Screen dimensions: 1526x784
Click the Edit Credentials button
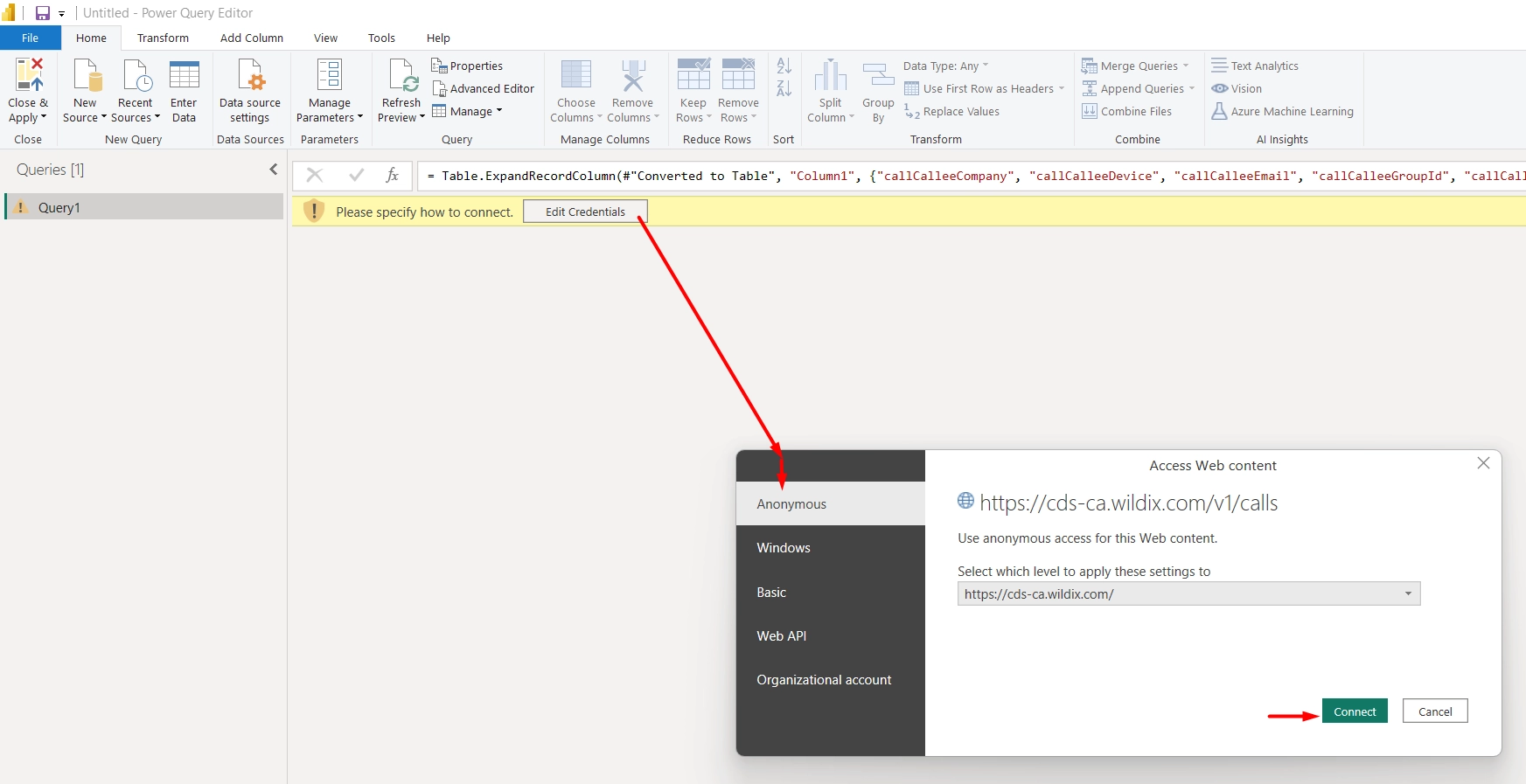coord(585,212)
